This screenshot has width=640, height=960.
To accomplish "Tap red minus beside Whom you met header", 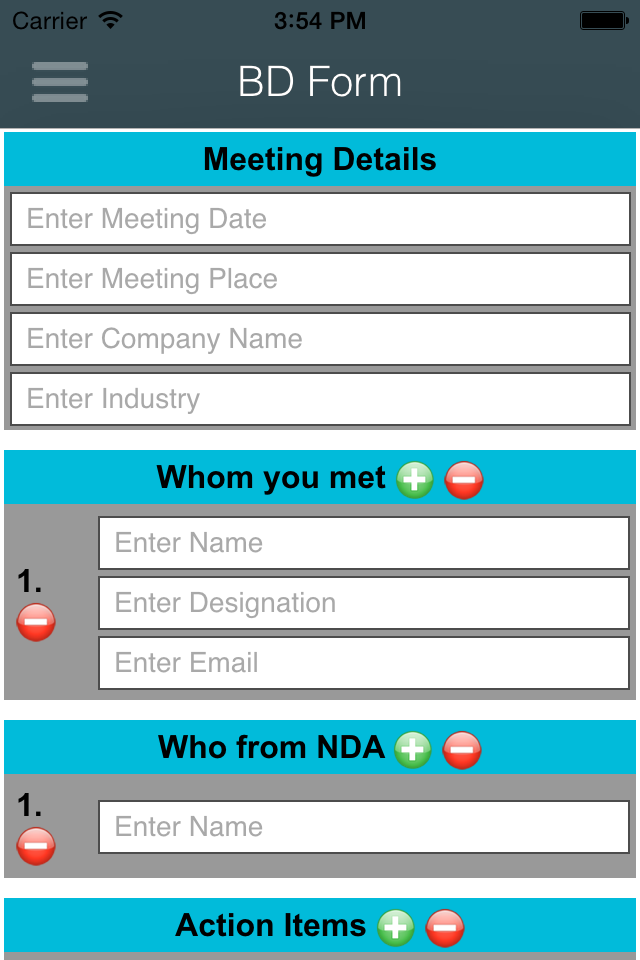I will (463, 480).
